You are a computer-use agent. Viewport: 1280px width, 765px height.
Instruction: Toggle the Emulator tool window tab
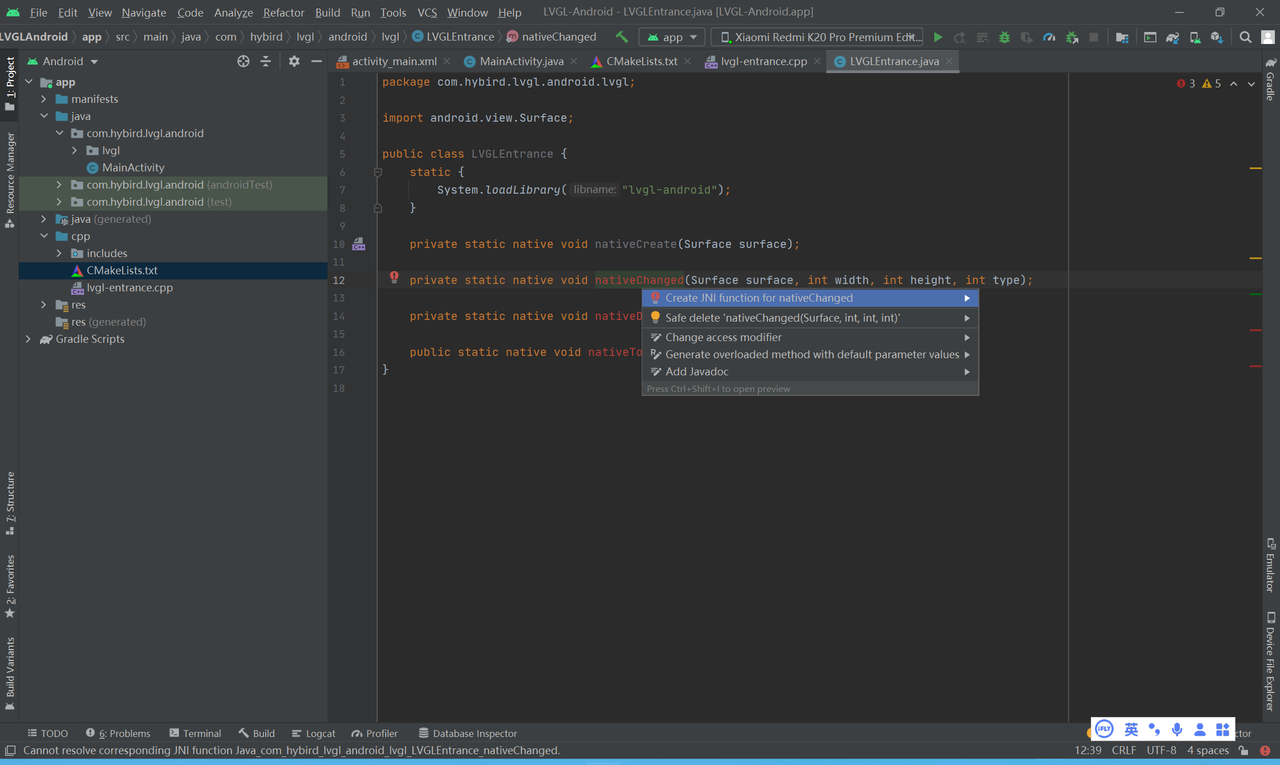1270,565
